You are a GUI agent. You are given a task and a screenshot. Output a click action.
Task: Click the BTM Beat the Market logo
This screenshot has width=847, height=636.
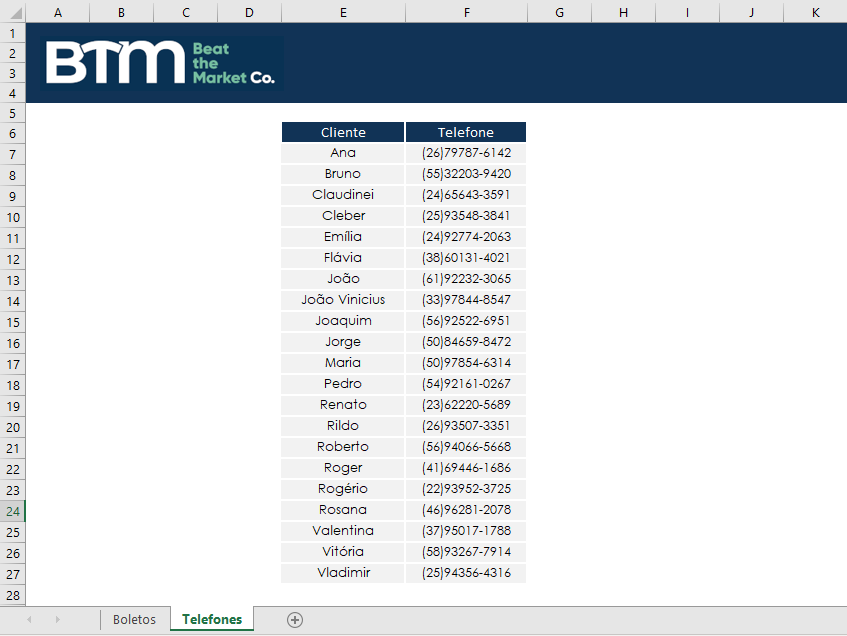162,63
